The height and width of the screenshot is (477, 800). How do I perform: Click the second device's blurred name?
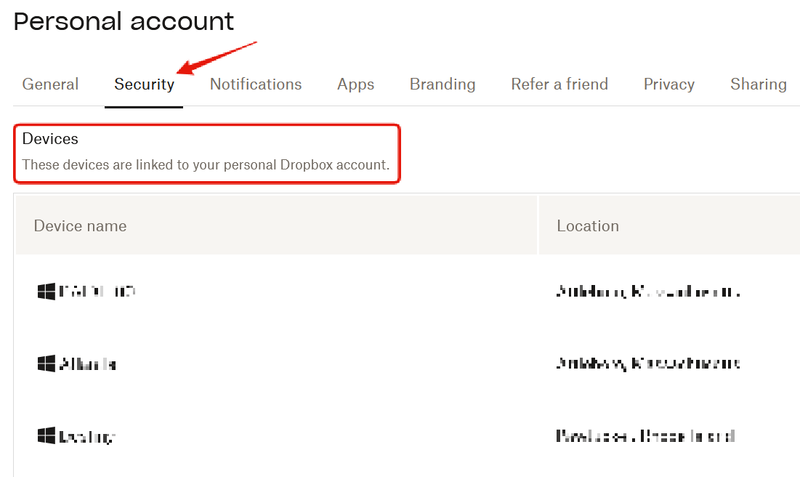coord(89,364)
